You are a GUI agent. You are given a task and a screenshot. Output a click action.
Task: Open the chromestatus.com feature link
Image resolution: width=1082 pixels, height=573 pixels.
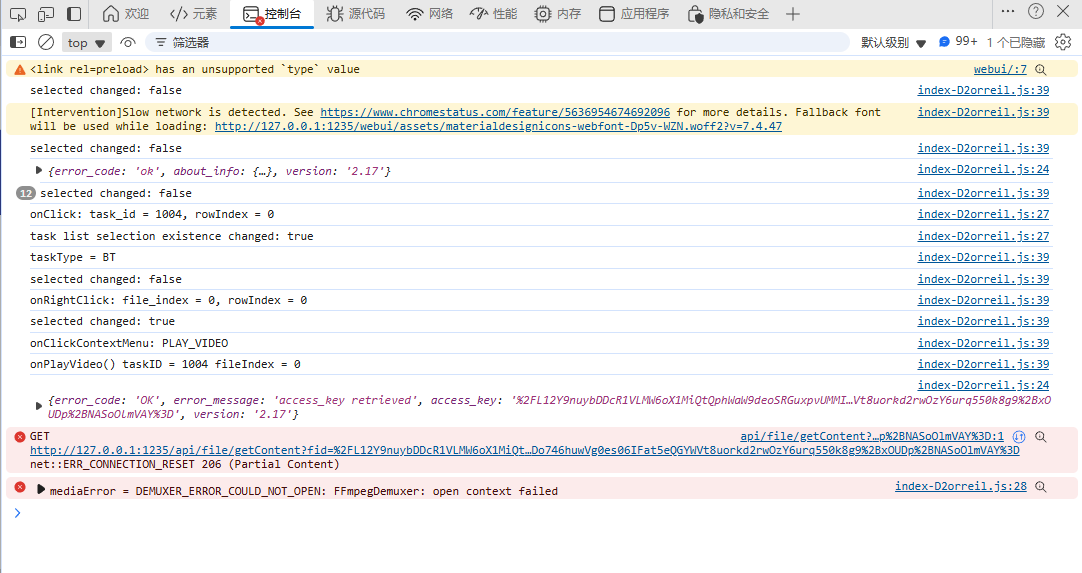[x=495, y=112]
